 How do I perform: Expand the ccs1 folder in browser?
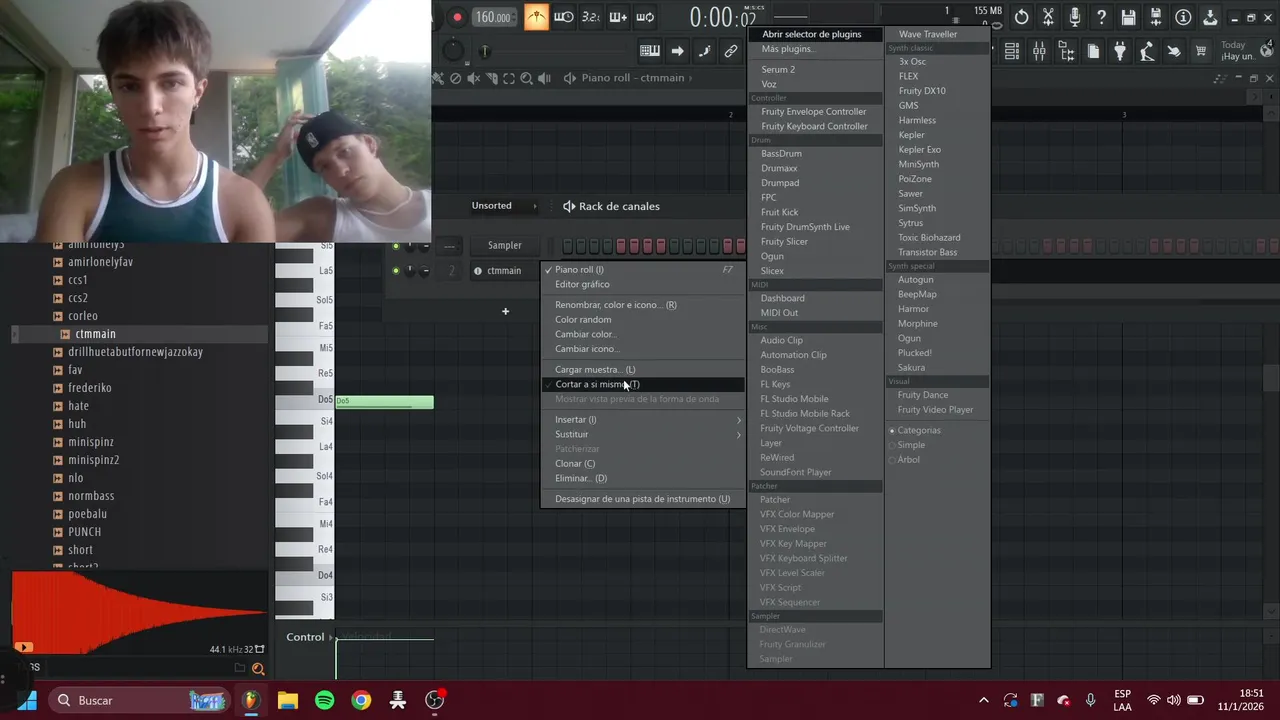coord(77,280)
